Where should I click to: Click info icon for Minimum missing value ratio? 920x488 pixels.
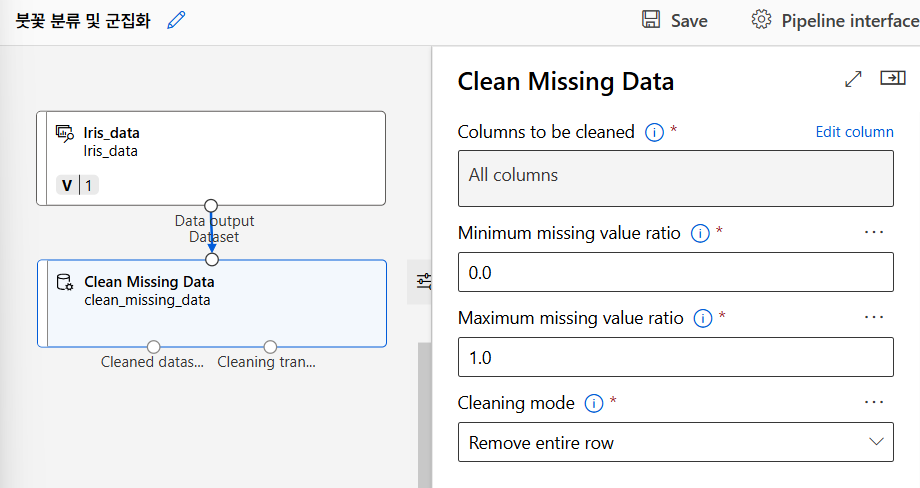[x=700, y=233]
